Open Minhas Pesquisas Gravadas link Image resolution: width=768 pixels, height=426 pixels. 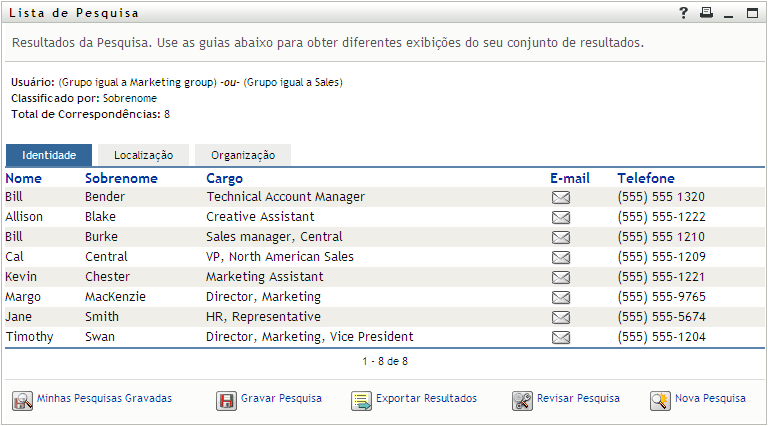point(104,398)
